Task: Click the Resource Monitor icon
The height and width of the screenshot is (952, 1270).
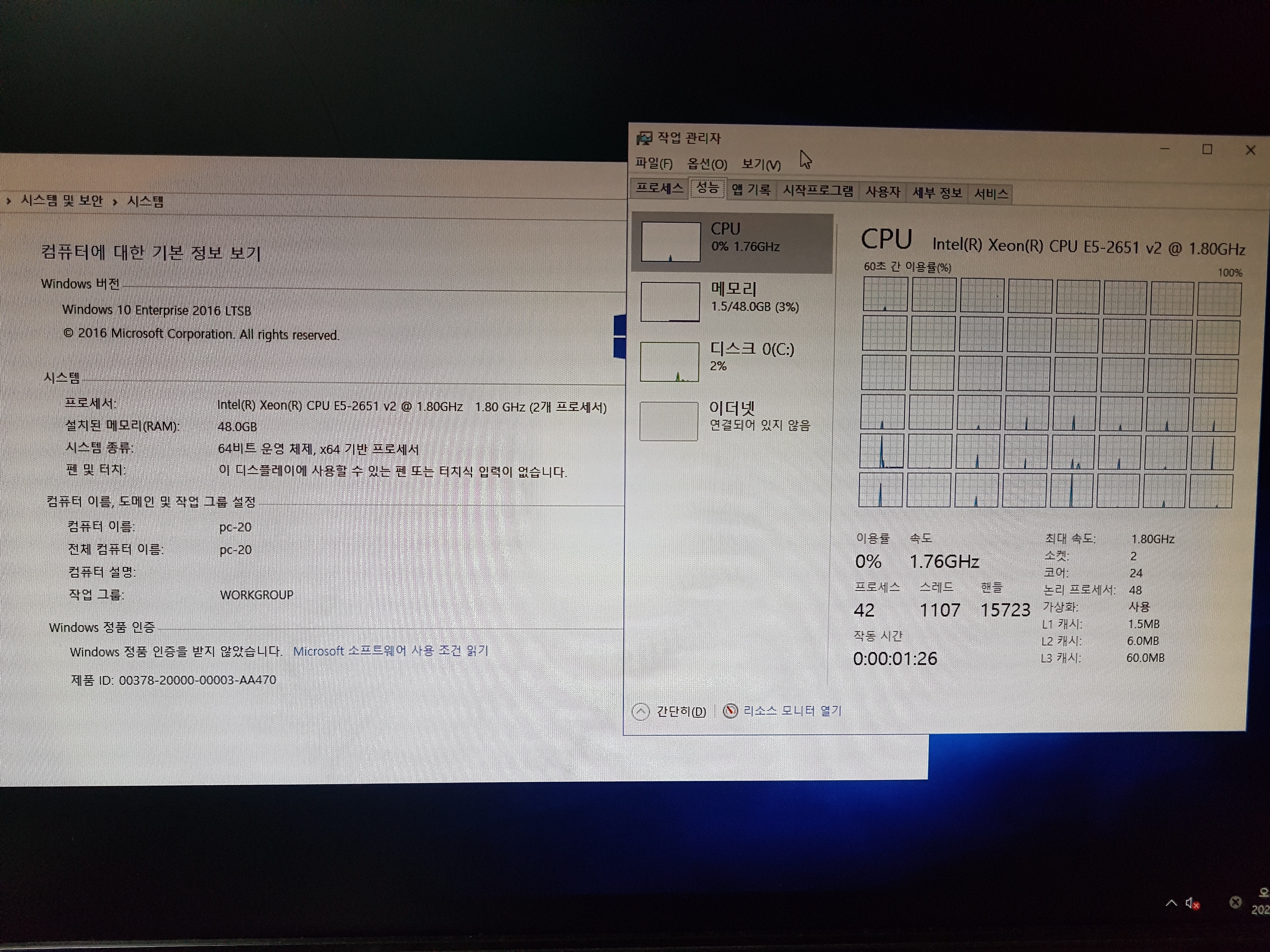Action: (x=730, y=711)
